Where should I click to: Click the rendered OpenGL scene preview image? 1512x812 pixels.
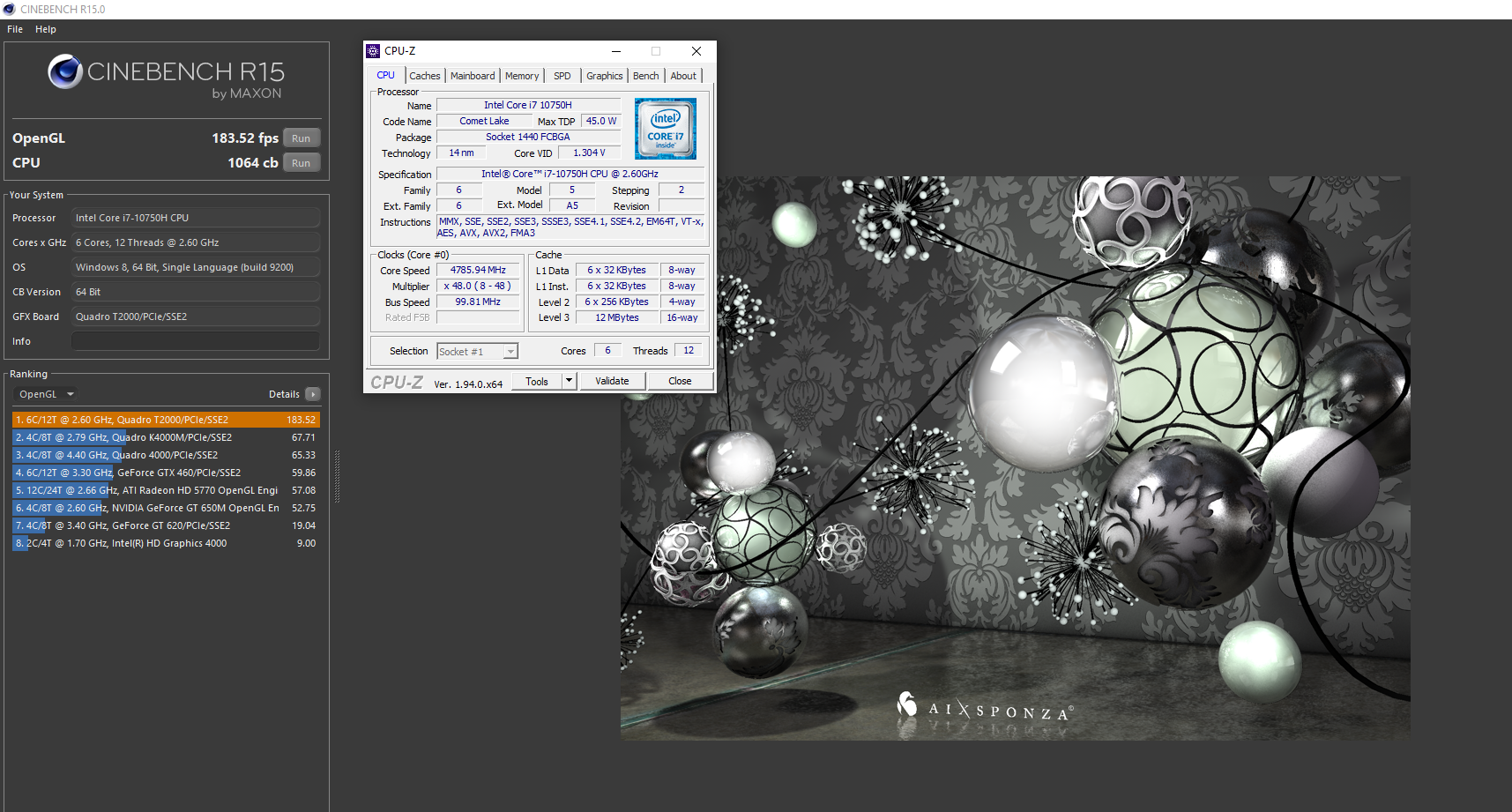point(1016,458)
